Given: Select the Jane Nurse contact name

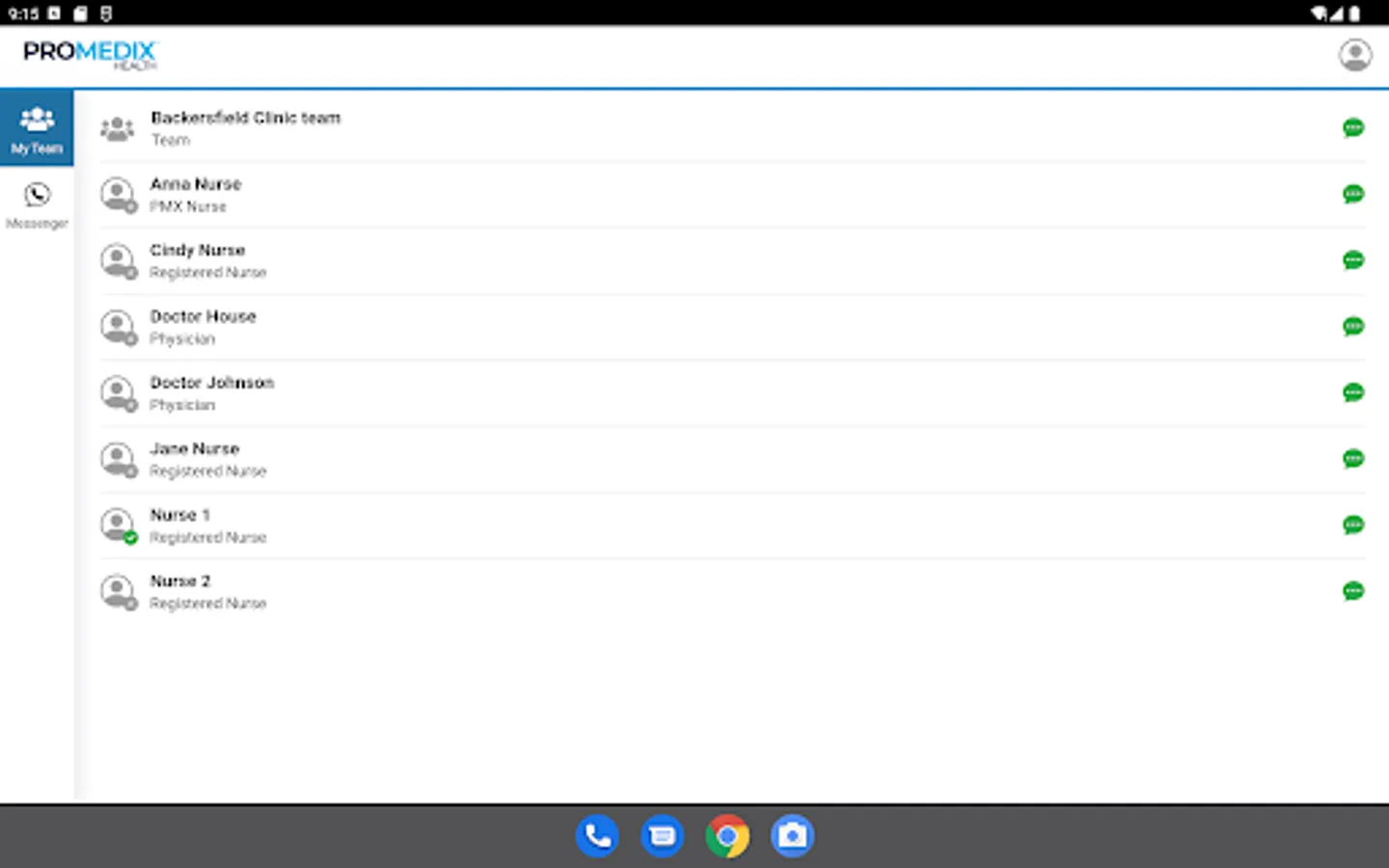Looking at the screenshot, I should pos(195,448).
